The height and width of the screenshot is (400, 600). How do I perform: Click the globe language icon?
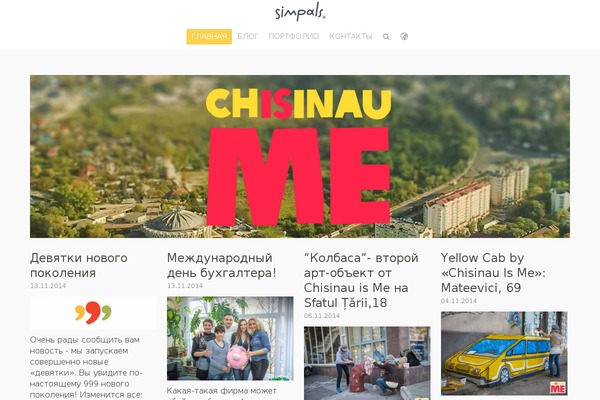tap(404, 36)
